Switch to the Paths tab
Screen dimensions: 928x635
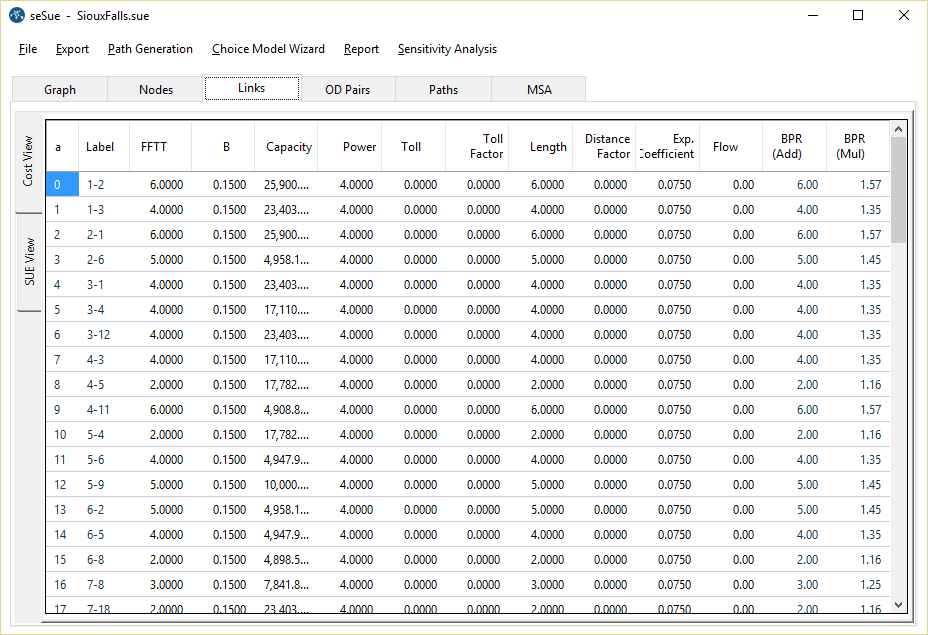[x=444, y=90]
